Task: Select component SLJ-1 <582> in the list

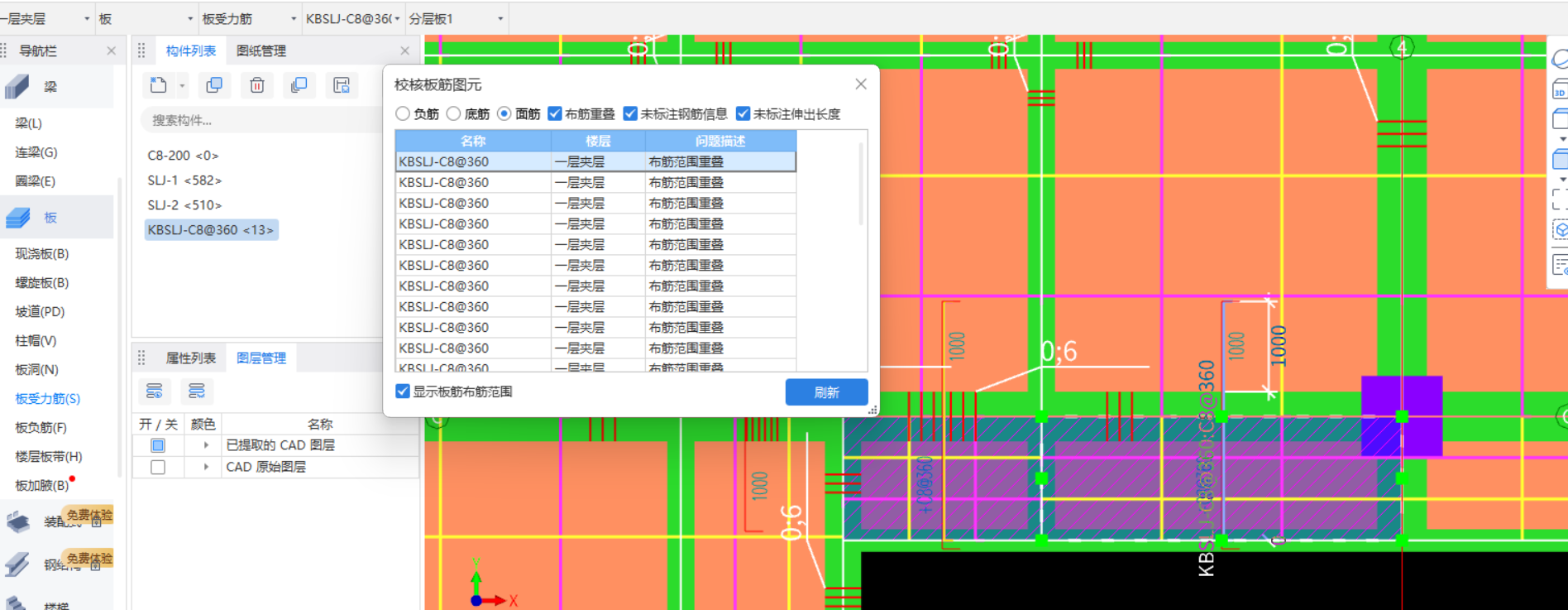Action: (184, 180)
